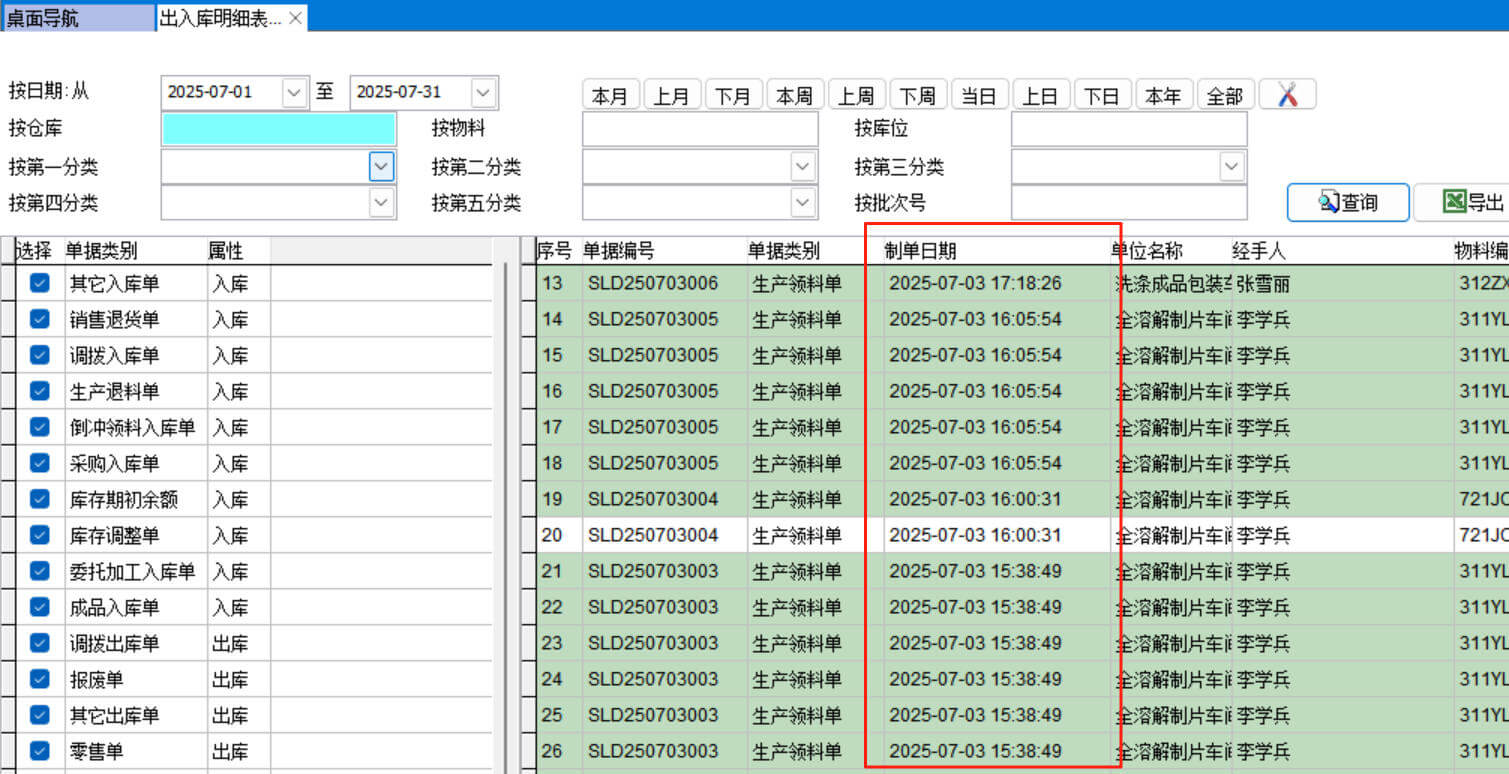Image resolution: width=1509 pixels, height=774 pixels.
Task: Click the 上周 quick date button
Action: (x=856, y=95)
